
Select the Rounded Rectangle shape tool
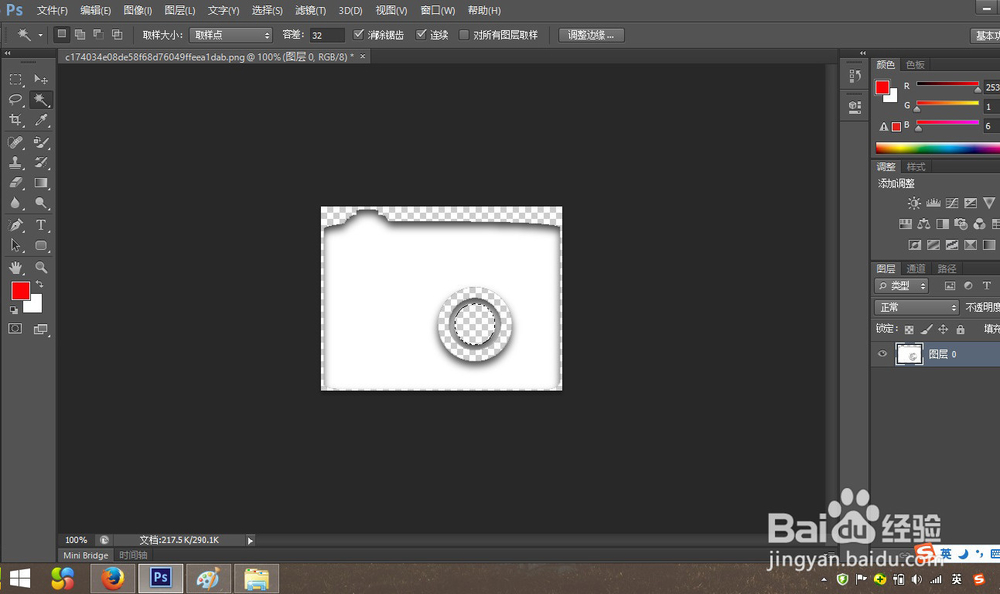tap(41, 245)
